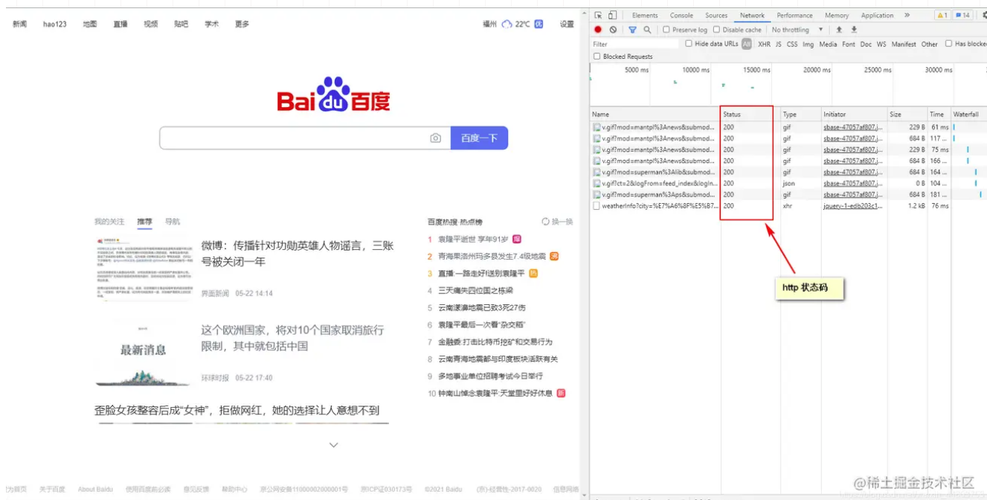Viewport: 987px width, 500px height.
Task: Select the Img request type filter
Action: click(x=808, y=44)
